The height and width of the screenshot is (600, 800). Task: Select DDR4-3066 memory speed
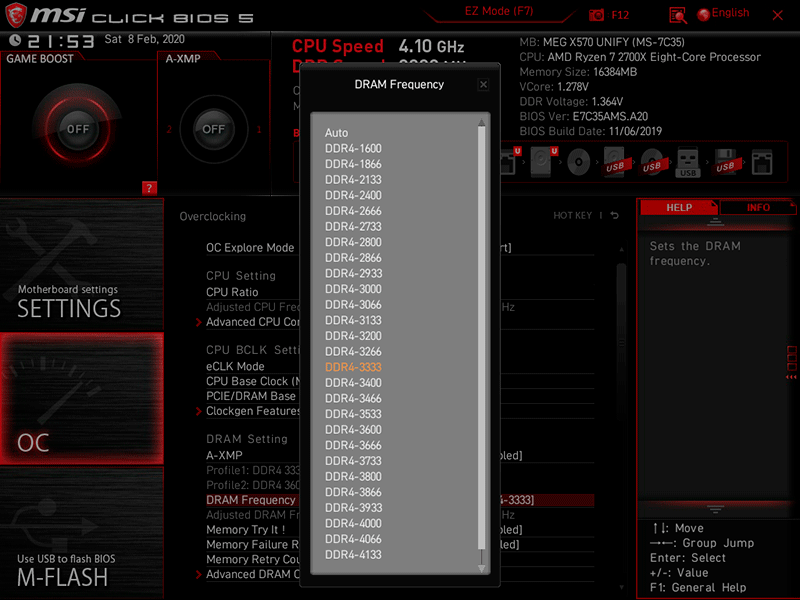(353, 305)
